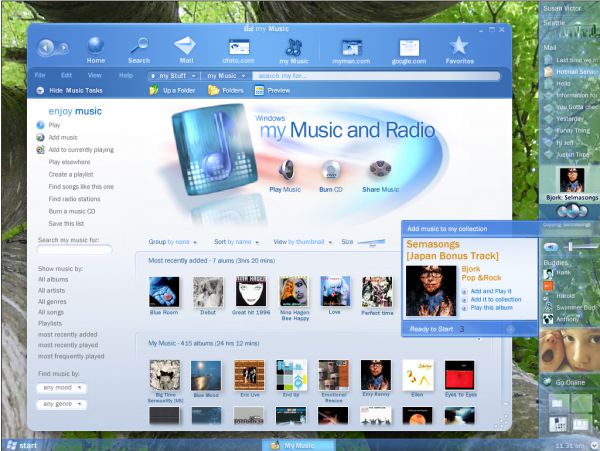600x451 pixels.
Task: Open the Search magnifier icon
Action: pos(139,45)
